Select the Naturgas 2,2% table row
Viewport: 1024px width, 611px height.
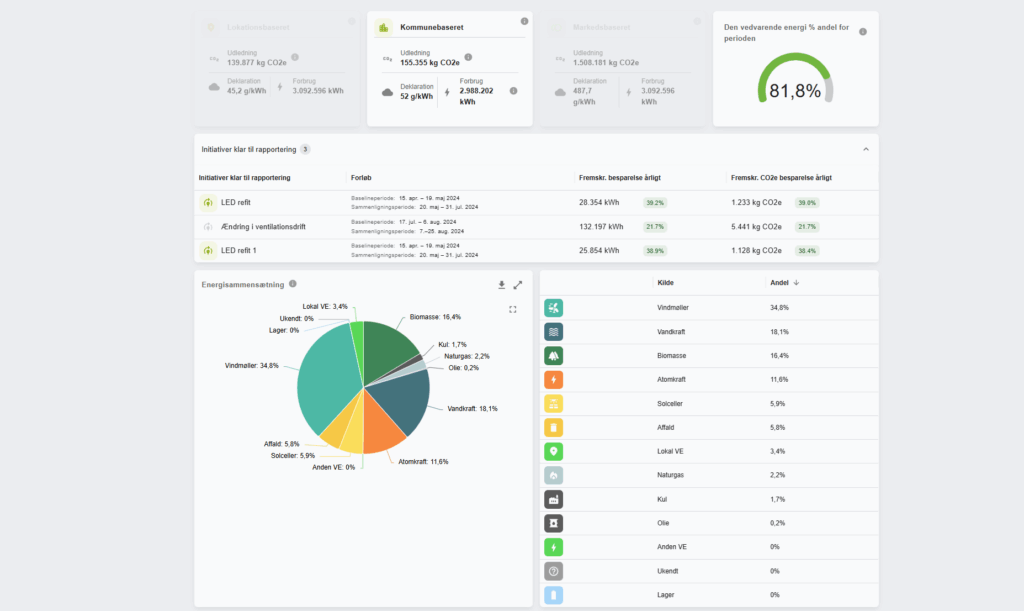(709, 475)
